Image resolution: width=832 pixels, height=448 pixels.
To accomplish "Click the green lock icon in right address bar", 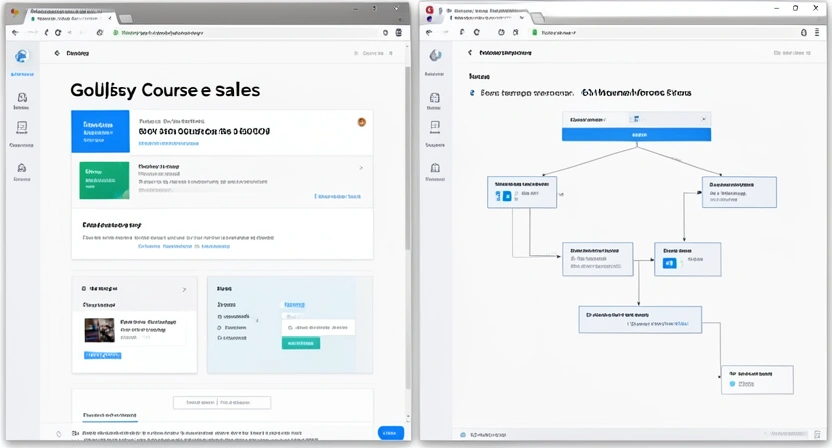I will point(534,32).
